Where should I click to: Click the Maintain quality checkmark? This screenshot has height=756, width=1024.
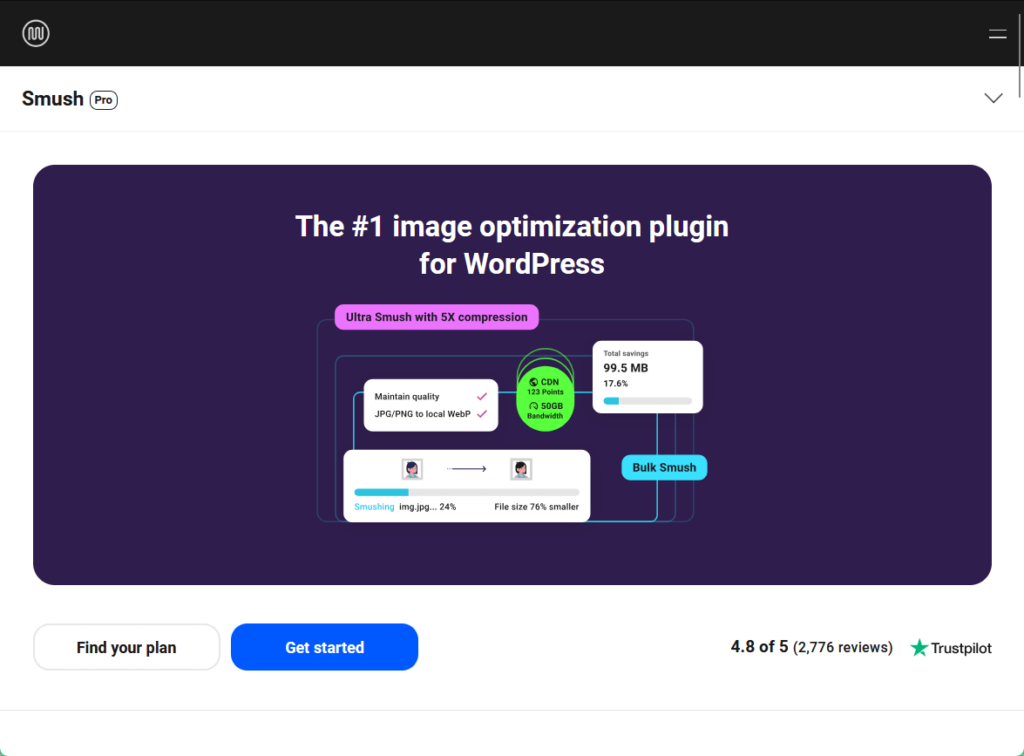482,396
